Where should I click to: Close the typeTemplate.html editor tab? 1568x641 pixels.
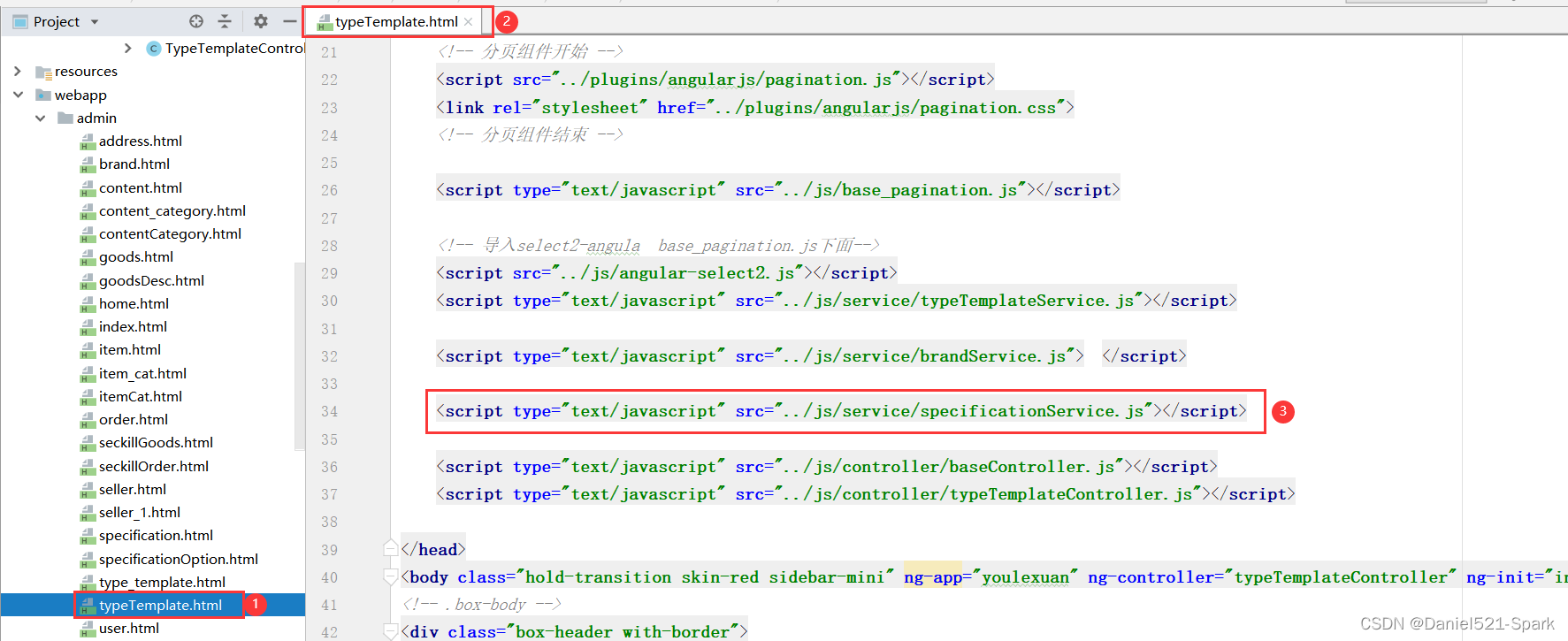pos(469,22)
